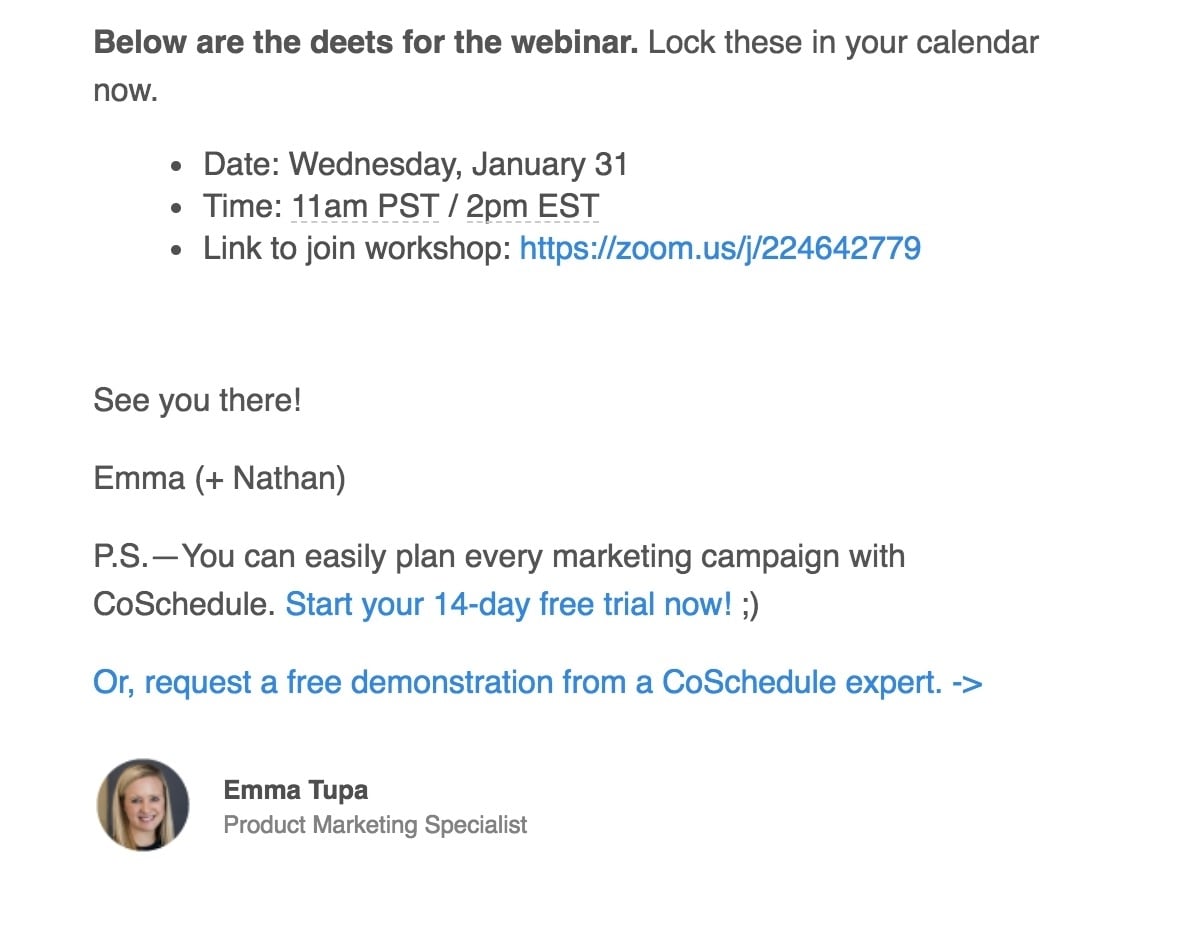Click the underlined "11am PST" time
This screenshot has width=1190, height=941.
pyautogui.click(x=365, y=207)
